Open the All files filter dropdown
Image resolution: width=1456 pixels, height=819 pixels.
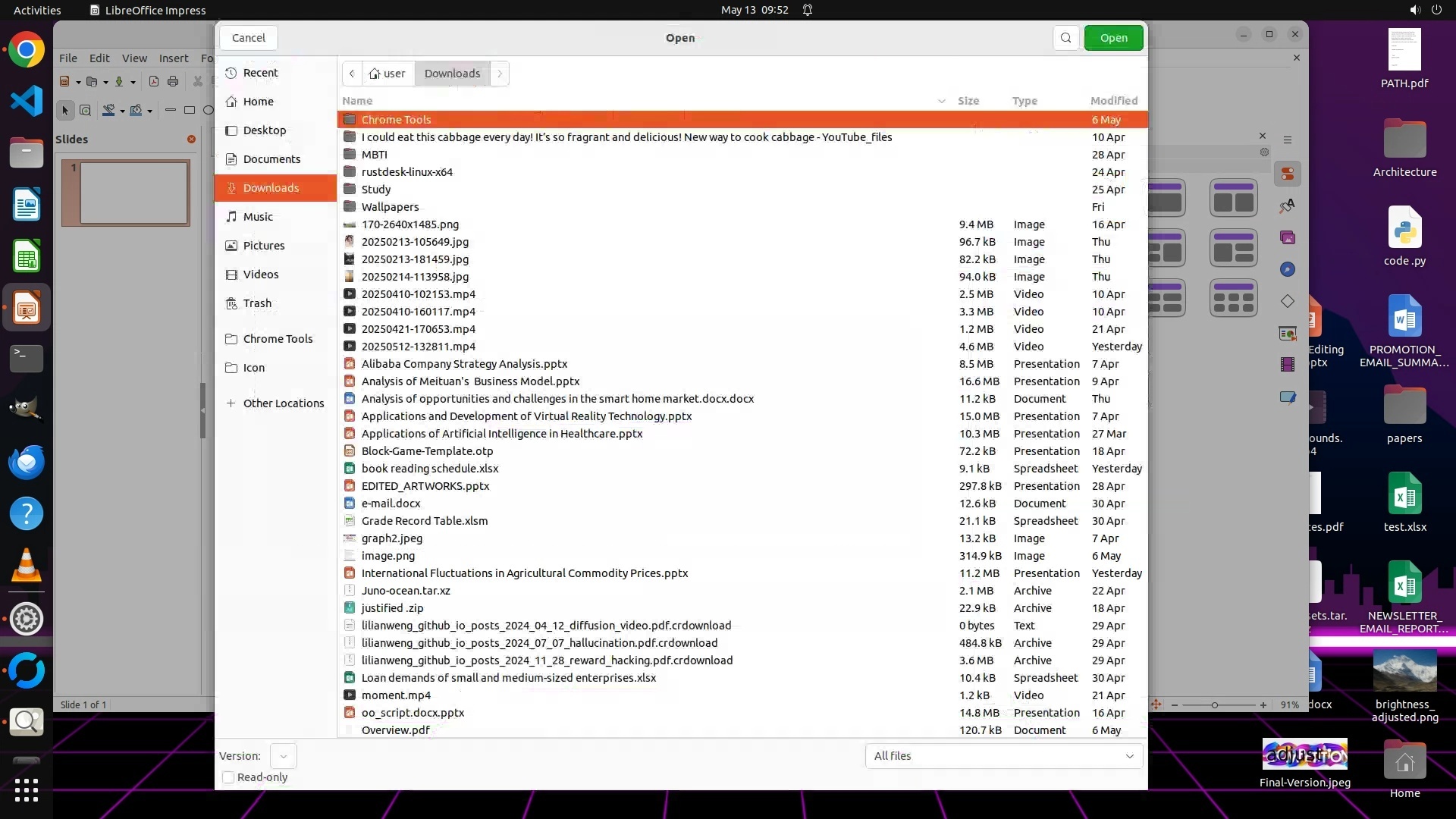(1003, 756)
